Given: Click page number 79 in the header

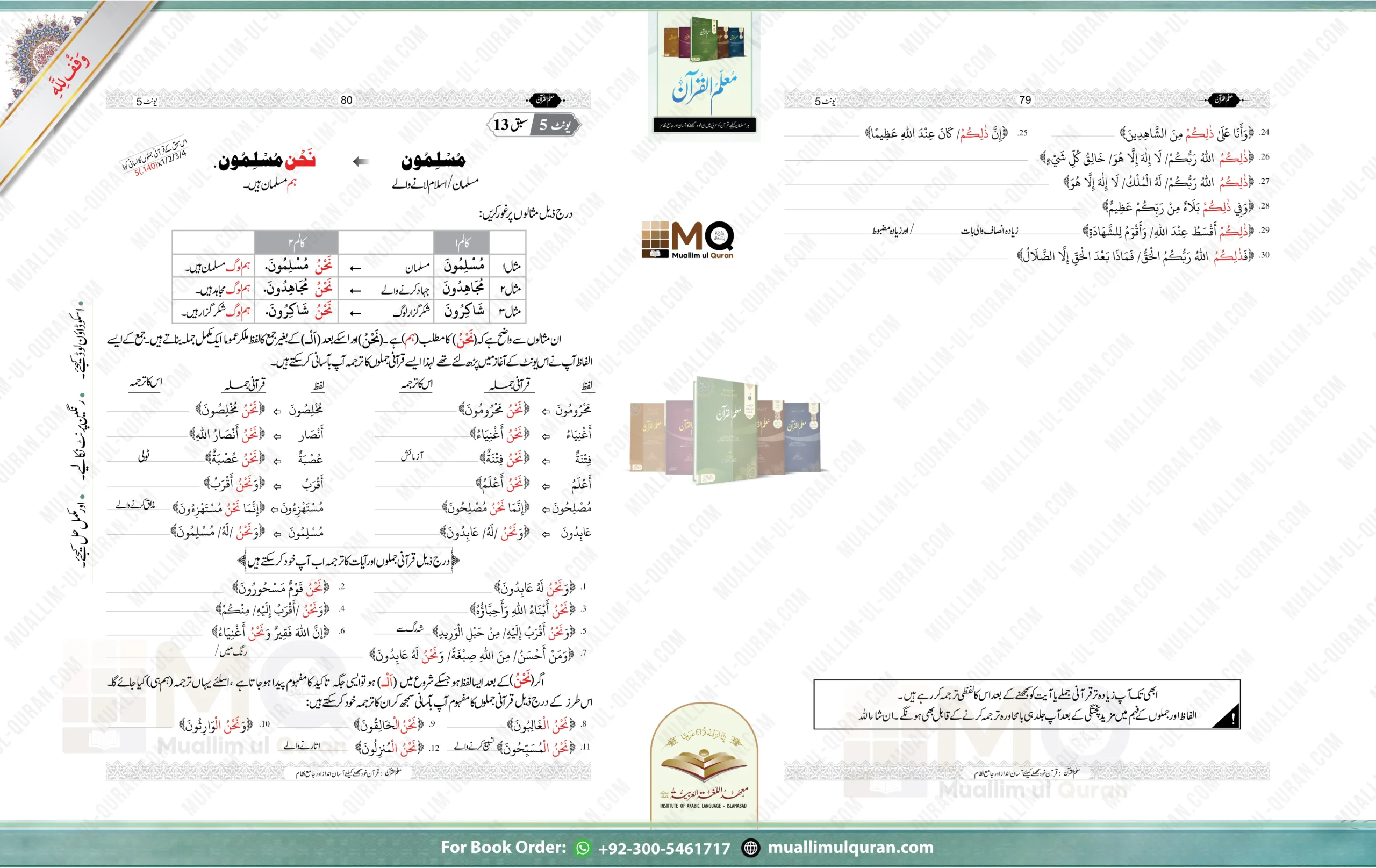Looking at the screenshot, I should (x=1025, y=100).
